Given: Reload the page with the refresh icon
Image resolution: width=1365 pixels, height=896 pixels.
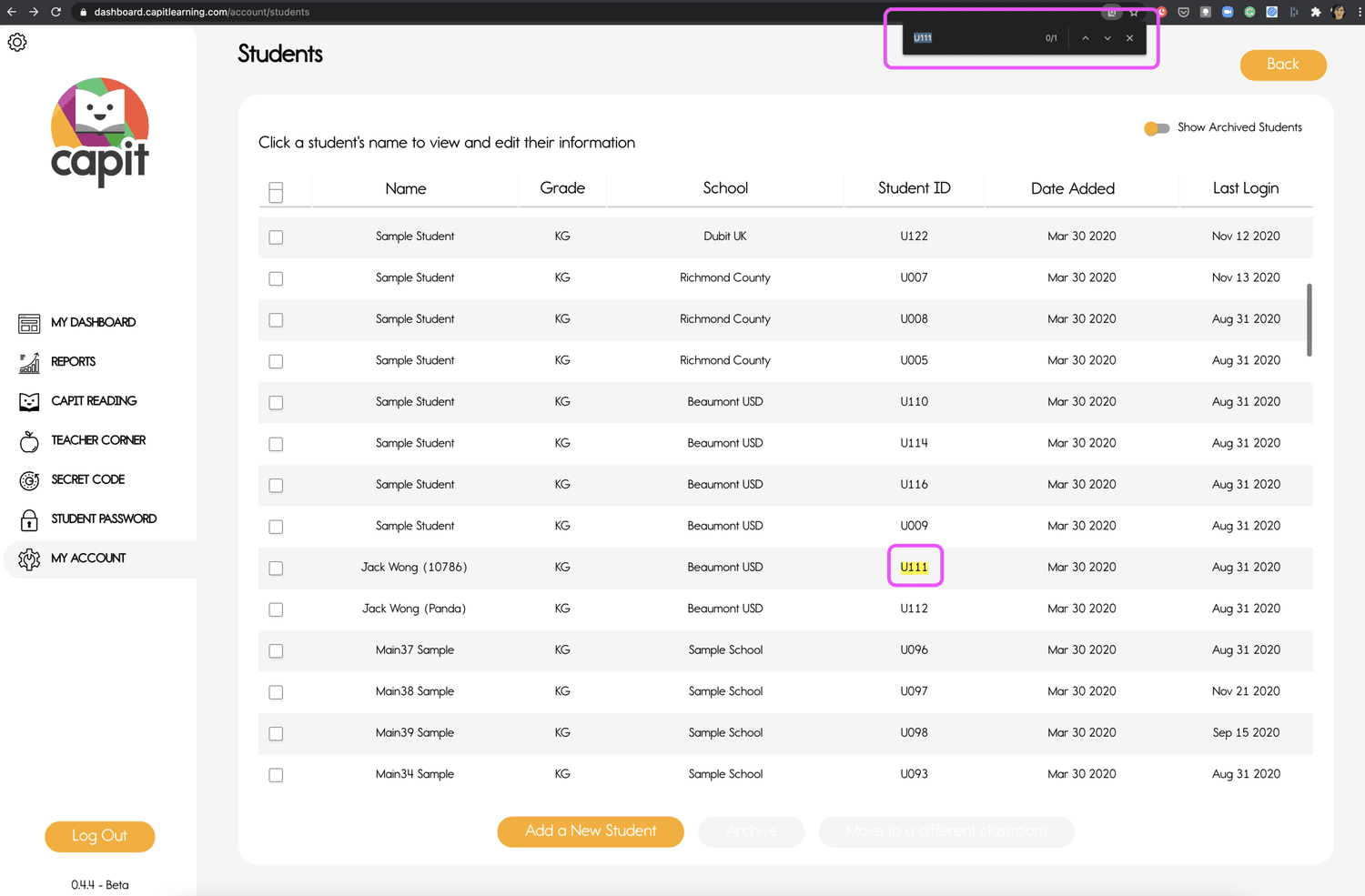Looking at the screenshot, I should coord(56,12).
